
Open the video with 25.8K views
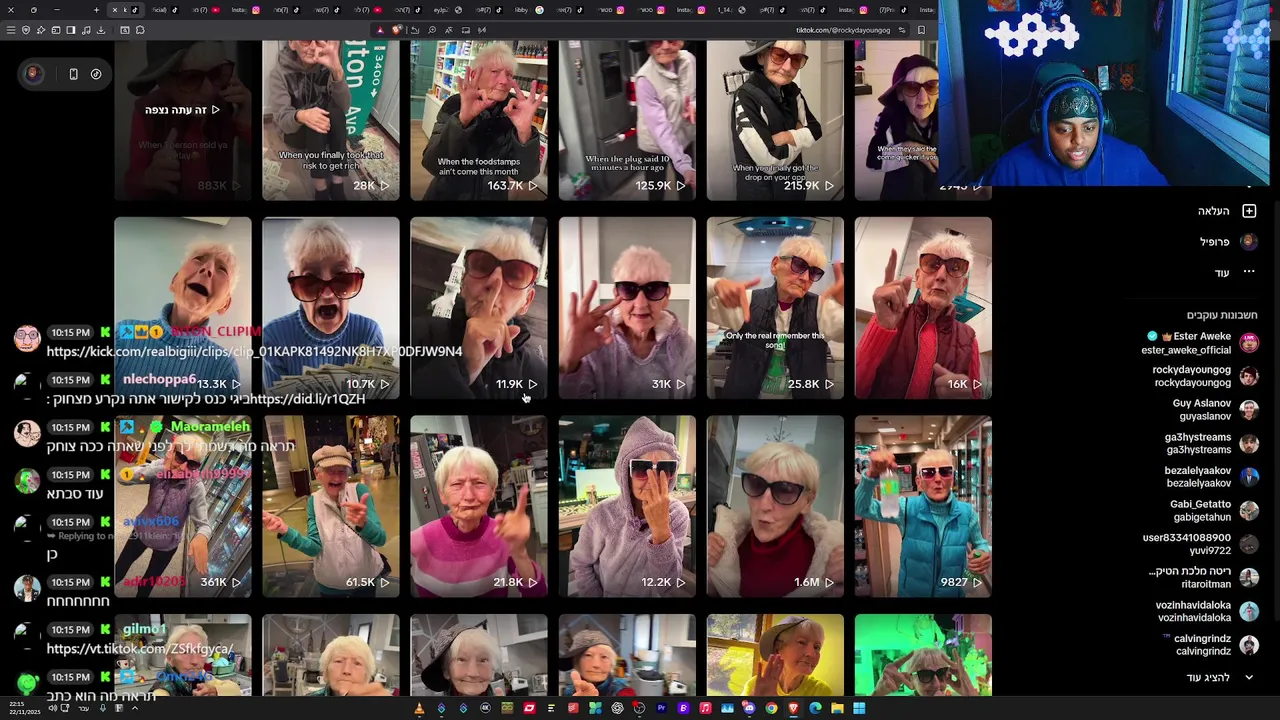click(775, 308)
